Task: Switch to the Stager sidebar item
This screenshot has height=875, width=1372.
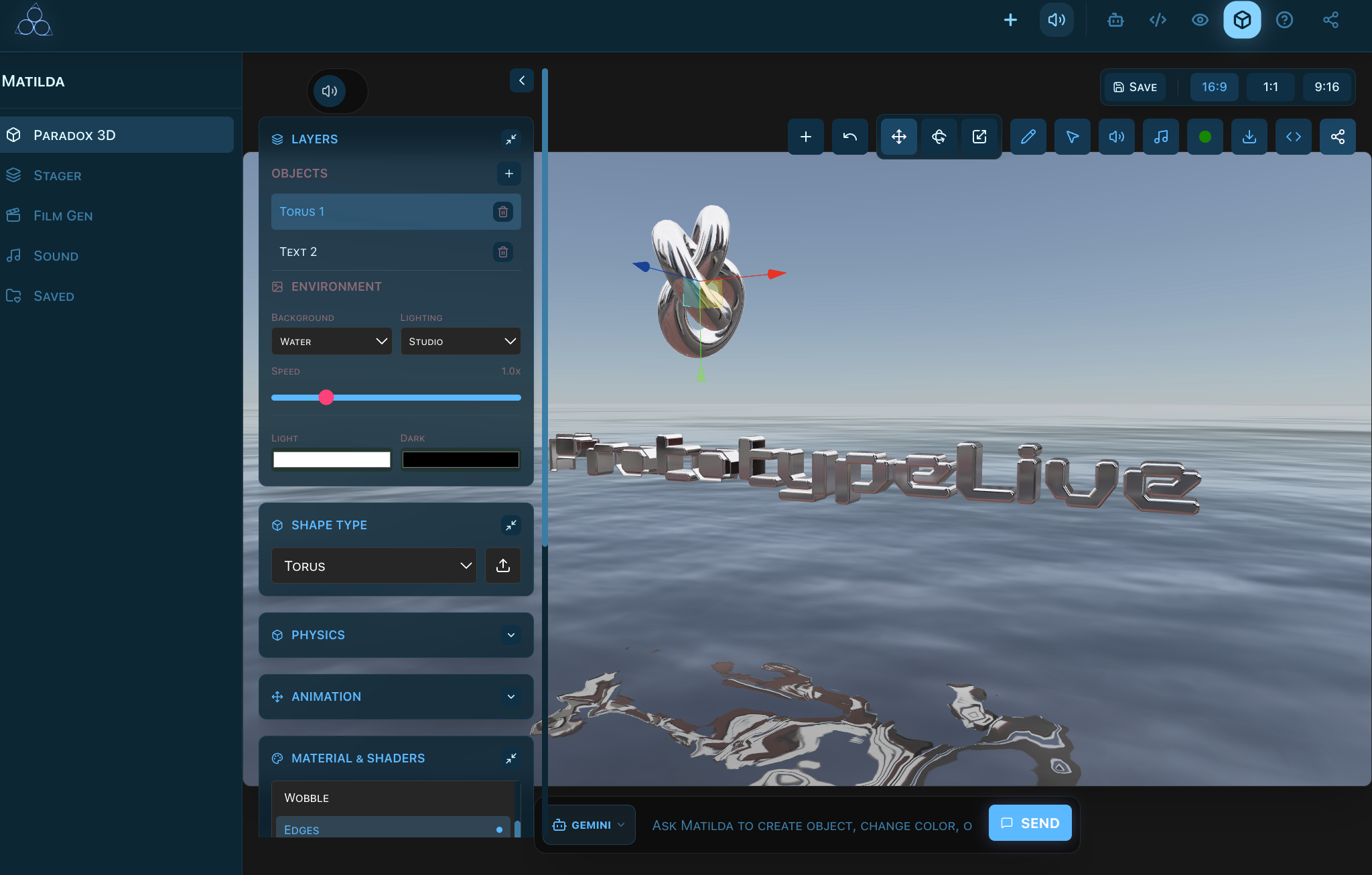Action: pos(58,176)
